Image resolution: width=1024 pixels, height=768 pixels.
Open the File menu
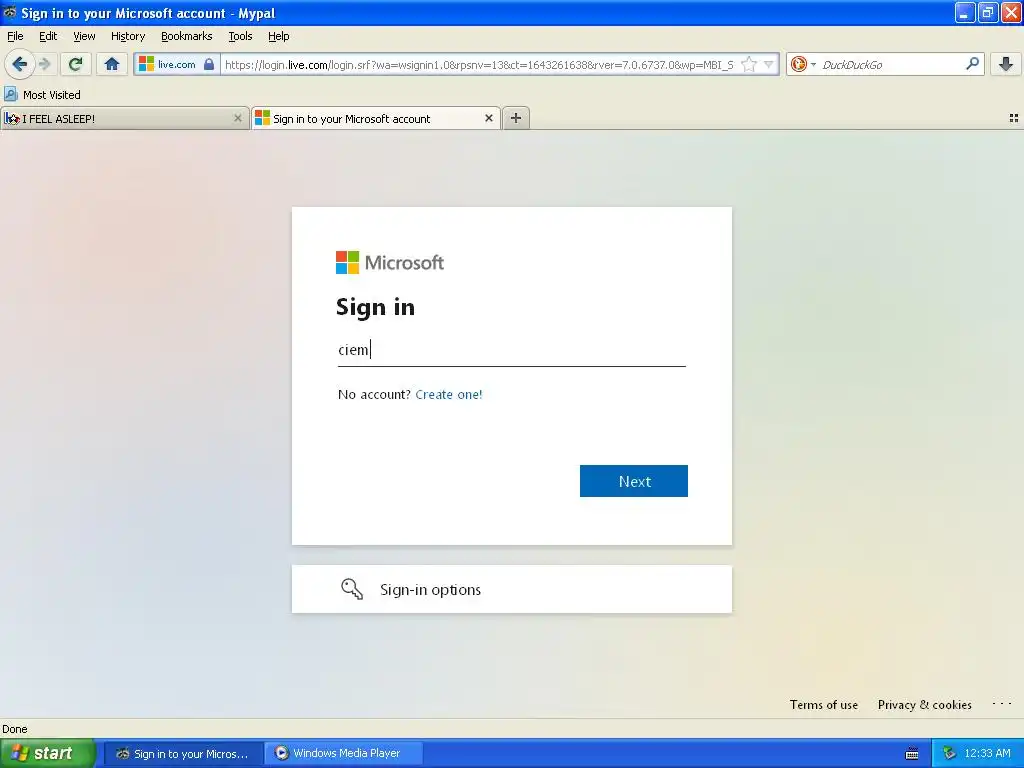pos(15,36)
